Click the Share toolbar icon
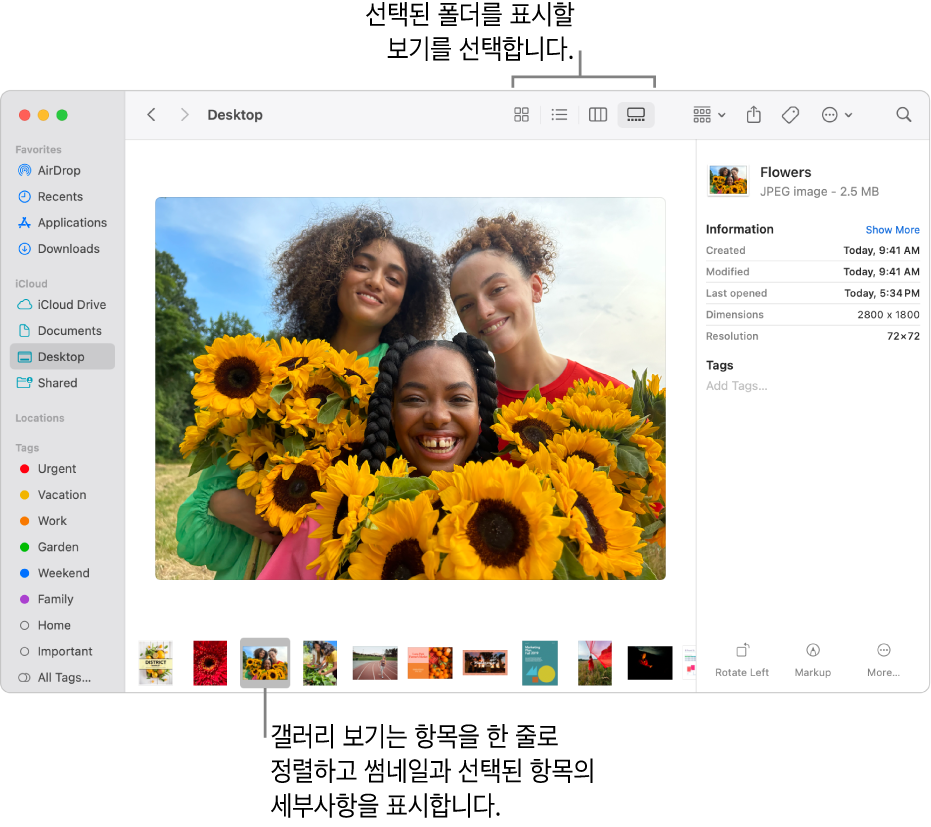The image size is (931, 827). point(753,115)
